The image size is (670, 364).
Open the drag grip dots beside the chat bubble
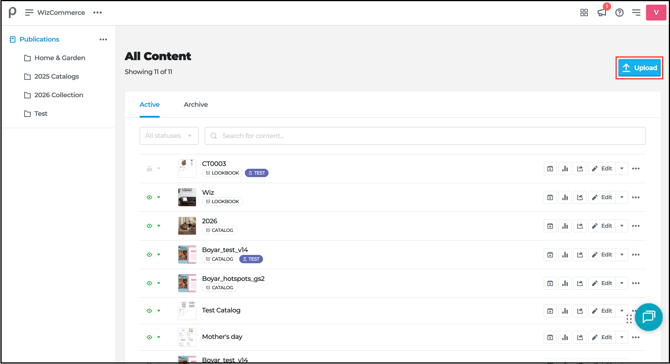[629, 319]
